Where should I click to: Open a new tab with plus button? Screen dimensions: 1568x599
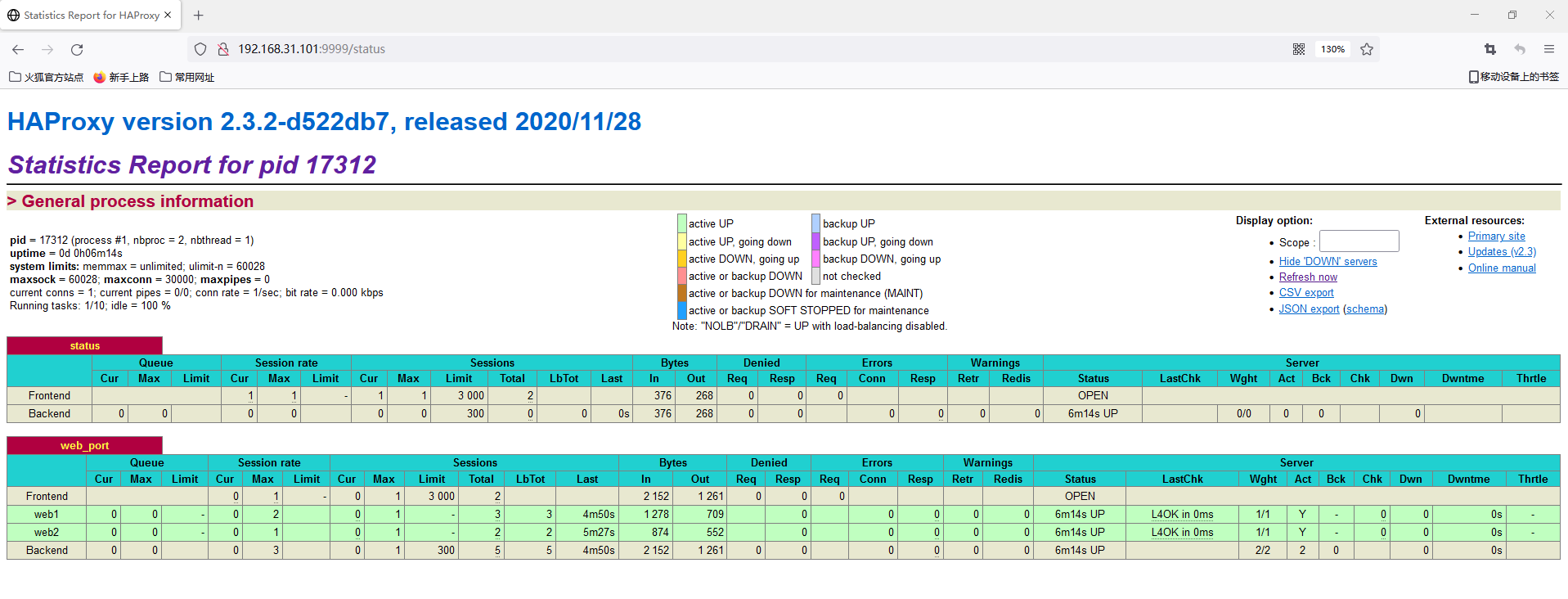[x=198, y=15]
